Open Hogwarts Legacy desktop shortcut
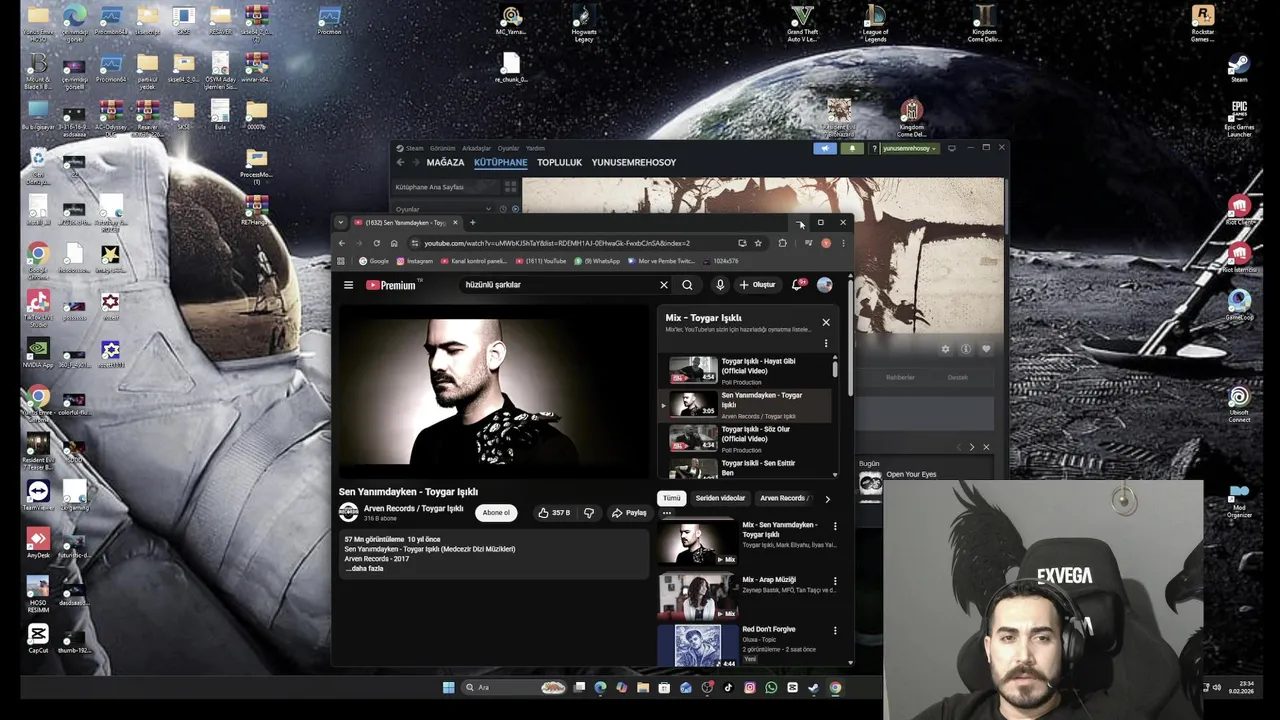The height and width of the screenshot is (720, 1280). (584, 24)
